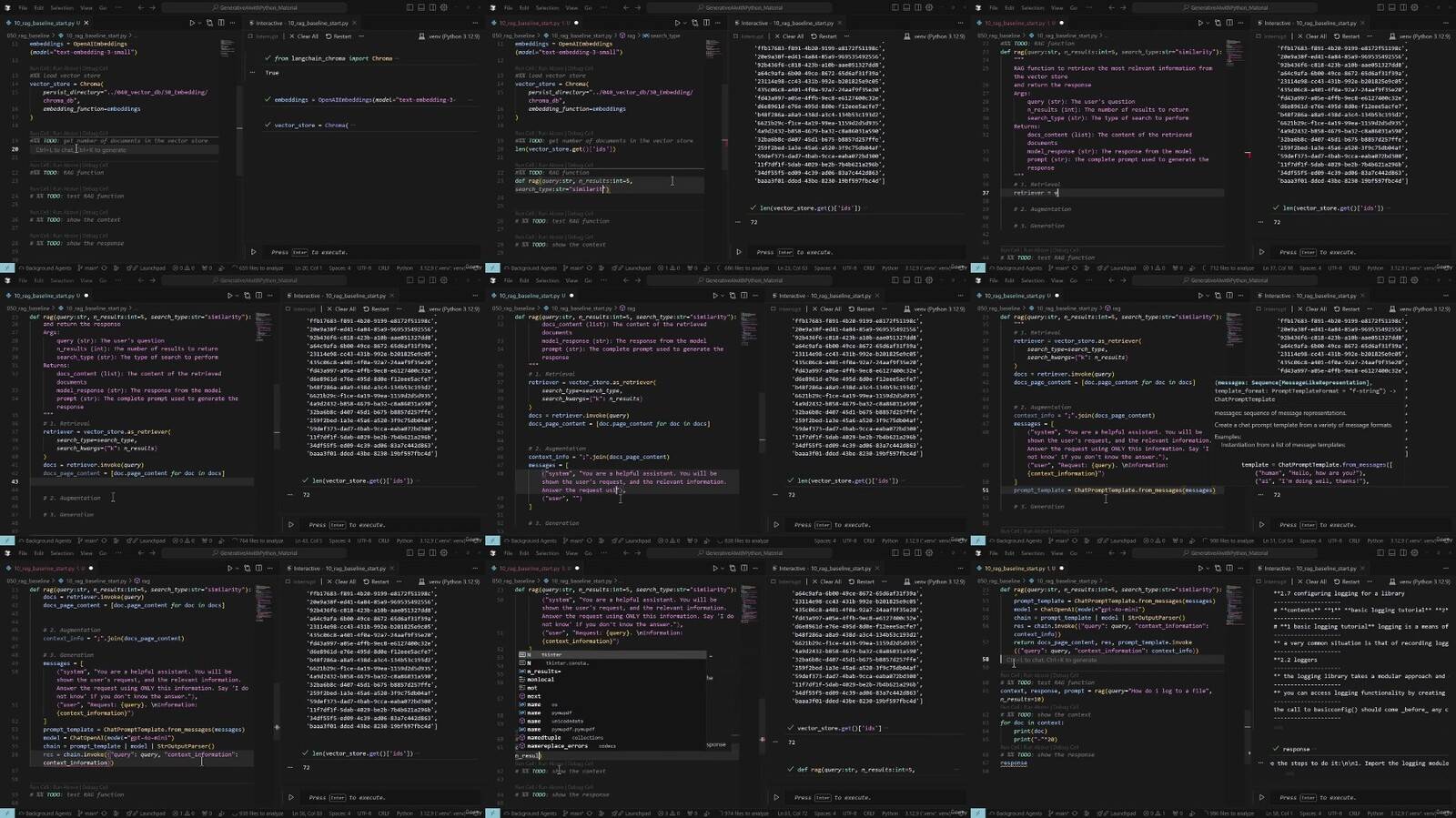Click Customize Layout icon in bottom-right window
Screen dimensions: 1456x818
(1414, 552)
